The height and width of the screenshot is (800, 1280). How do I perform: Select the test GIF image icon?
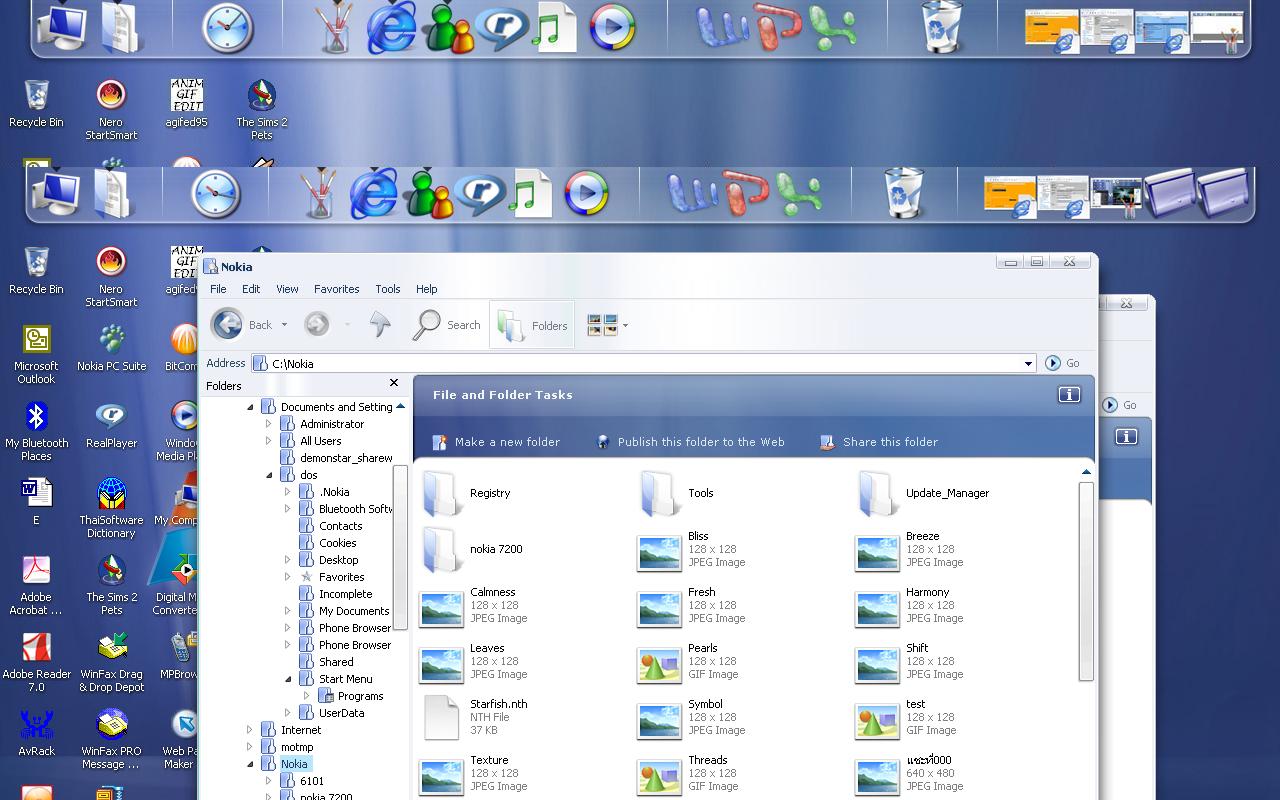[x=877, y=721]
